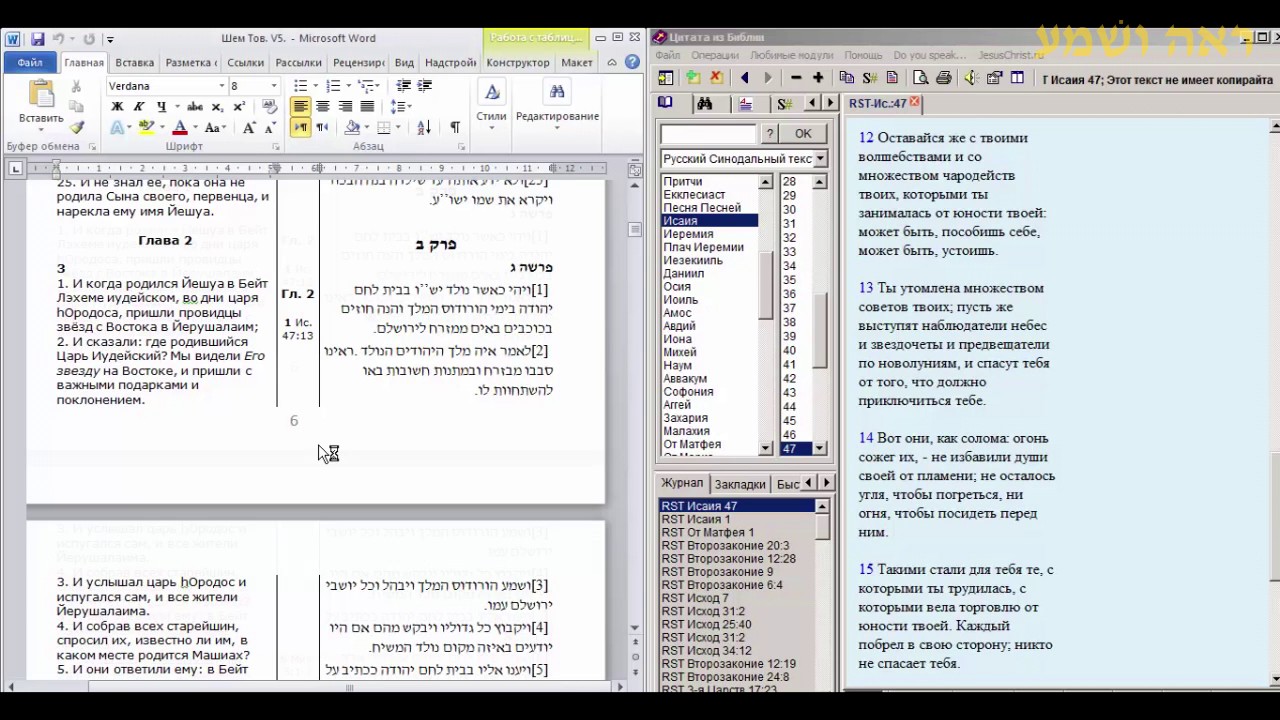
Task: Expand Стили styles gallery
Action: (x=491, y=102)
